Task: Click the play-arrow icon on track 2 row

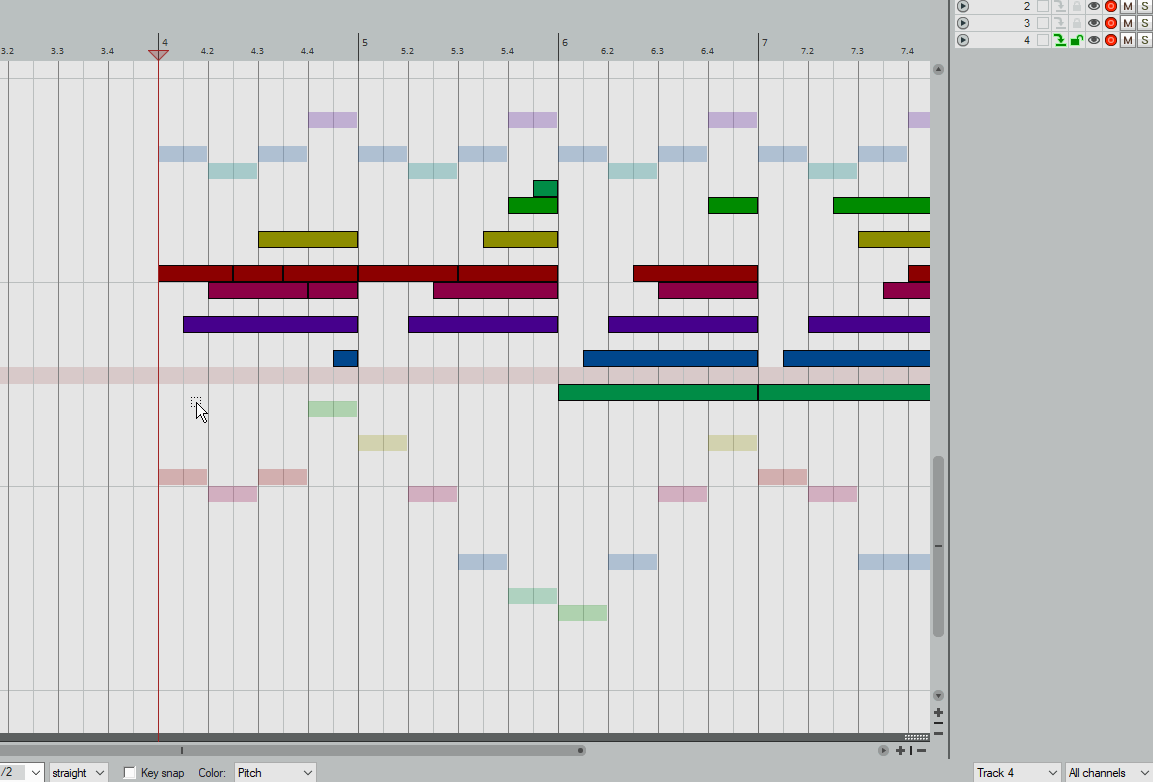Action: 963,6
